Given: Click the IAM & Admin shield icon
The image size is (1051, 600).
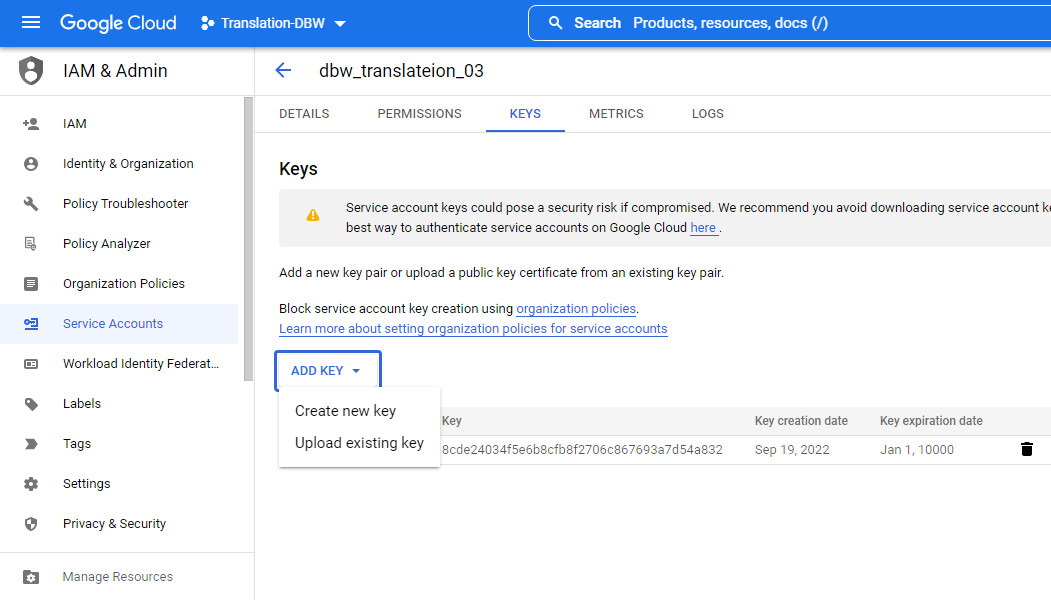Looking at the screenshot, I should (x=31, y=70).
